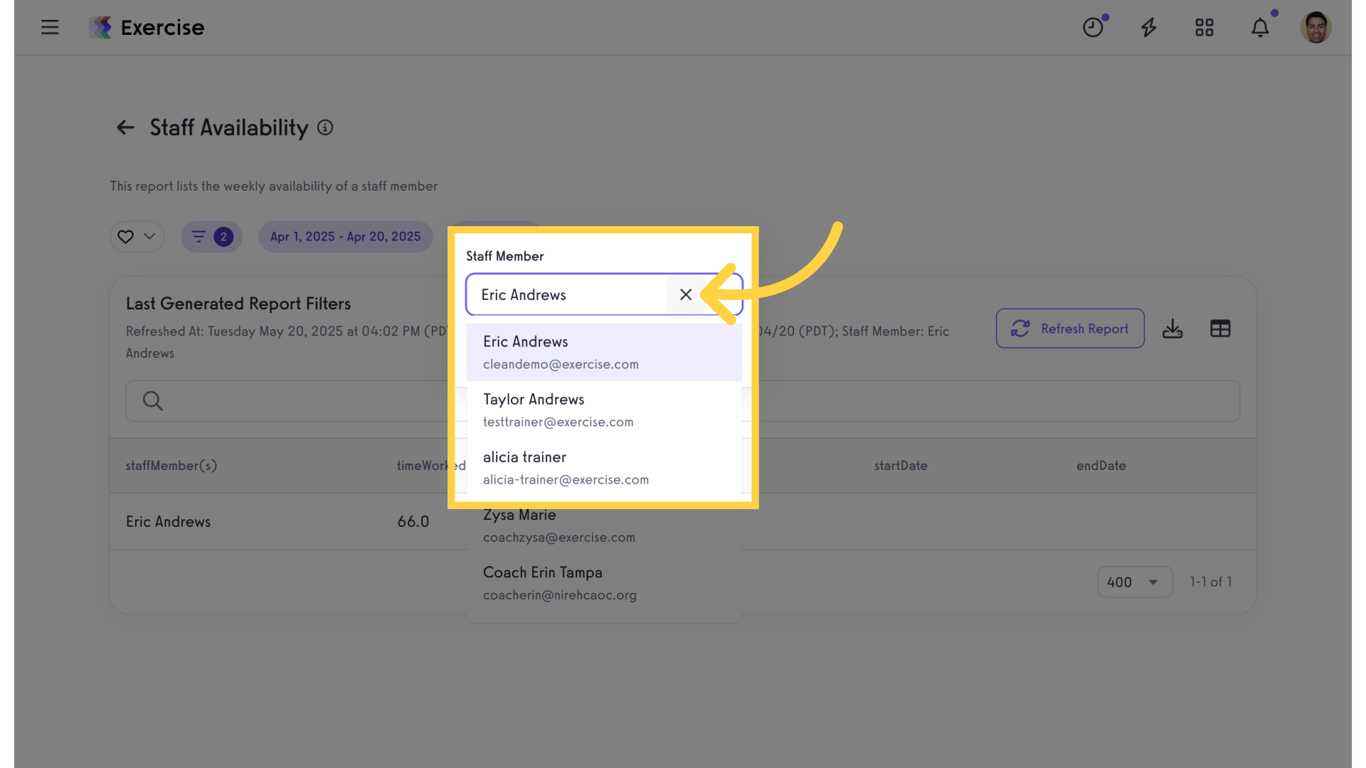
Task: Click the user profile avatar
Action: click(x=1315, y=28)
